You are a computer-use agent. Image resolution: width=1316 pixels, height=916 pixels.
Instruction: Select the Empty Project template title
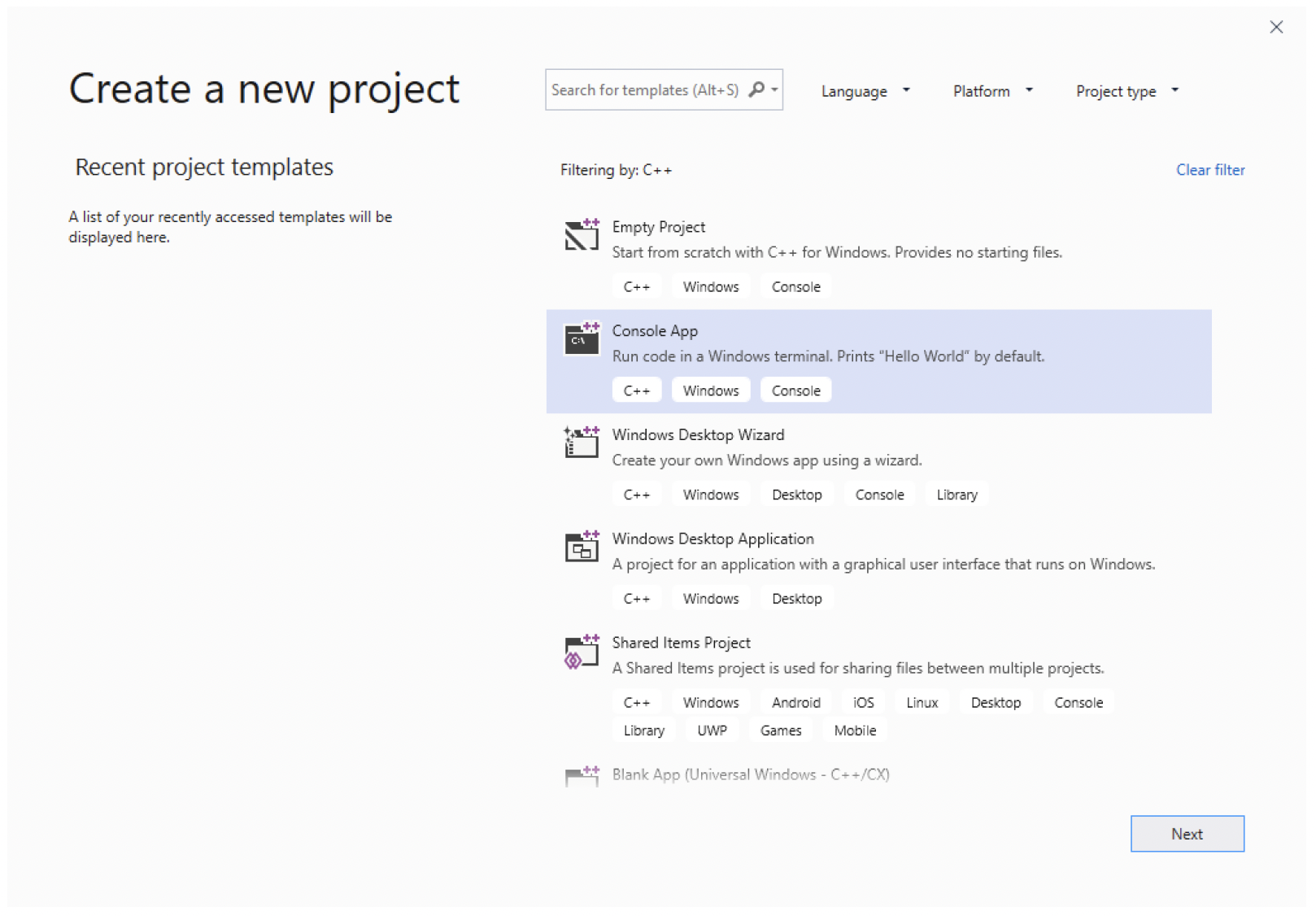(658, 227)
